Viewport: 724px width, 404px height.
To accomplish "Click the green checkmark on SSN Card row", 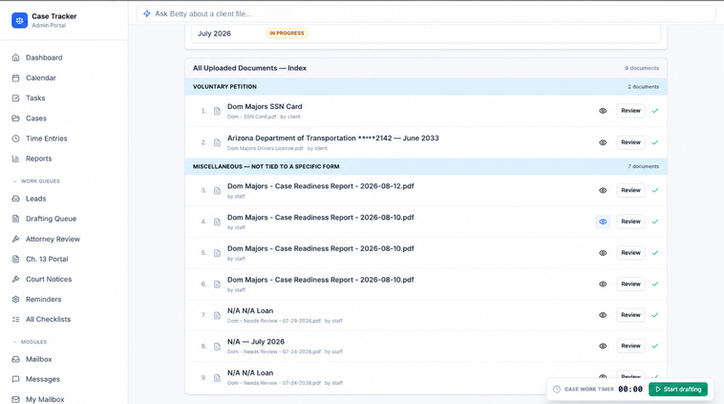I will [655, 111].
